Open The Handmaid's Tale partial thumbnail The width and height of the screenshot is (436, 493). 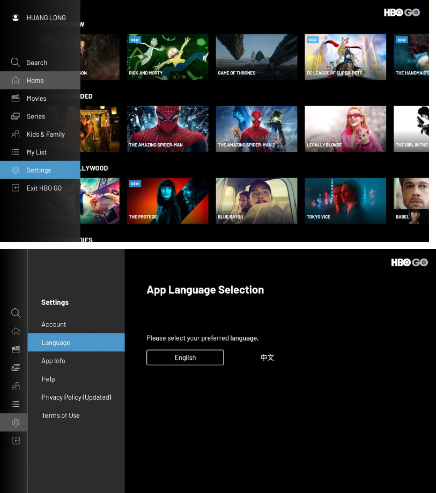(411, 57)
